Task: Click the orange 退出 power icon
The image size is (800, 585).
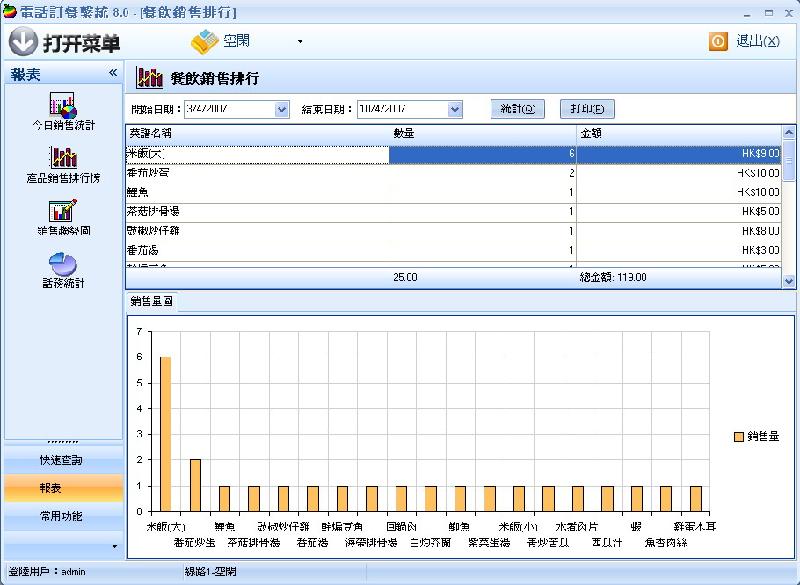Action: 718,42
